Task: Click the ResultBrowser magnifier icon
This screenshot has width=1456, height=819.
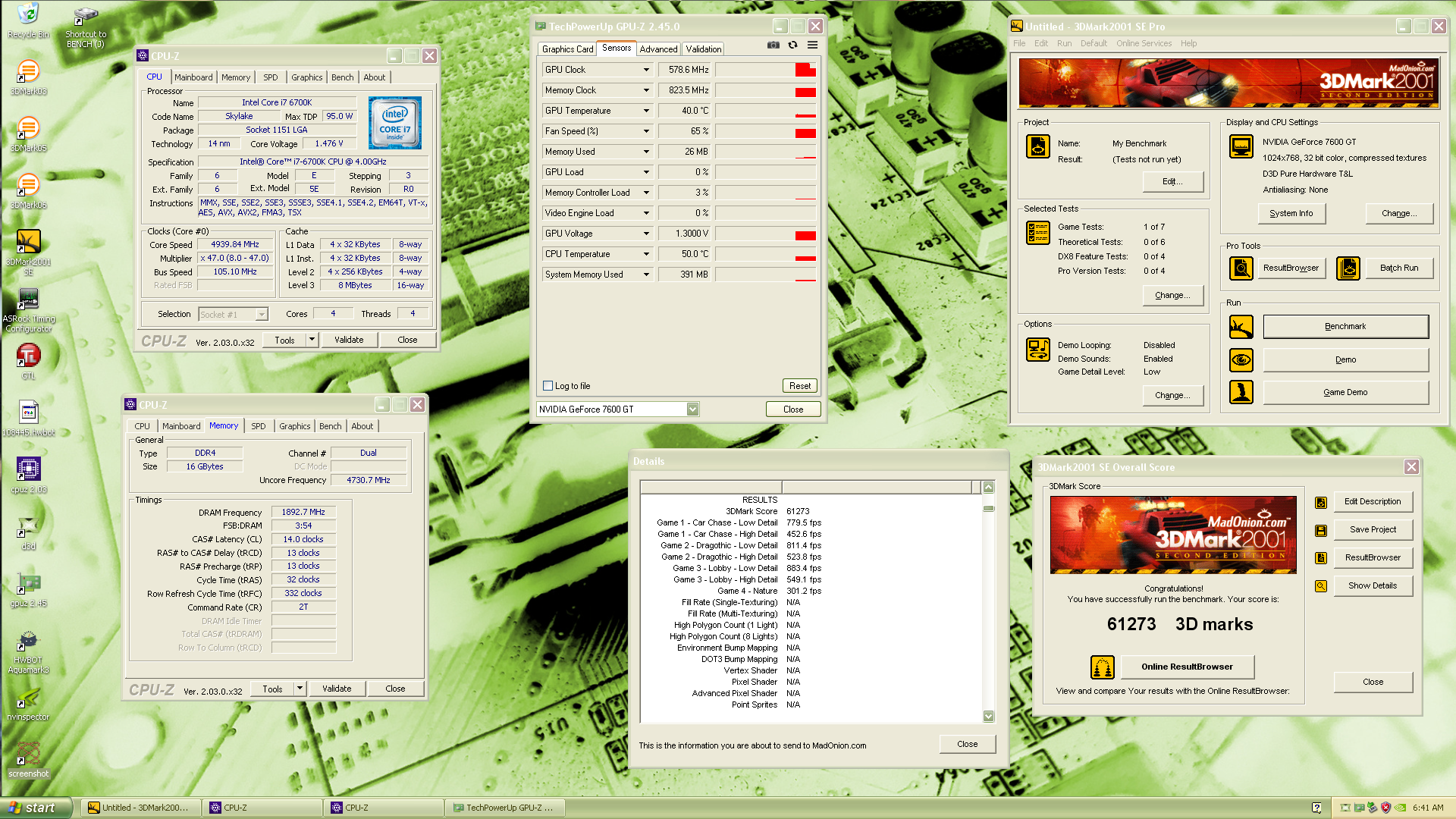Action: (x=1241, y=268)
